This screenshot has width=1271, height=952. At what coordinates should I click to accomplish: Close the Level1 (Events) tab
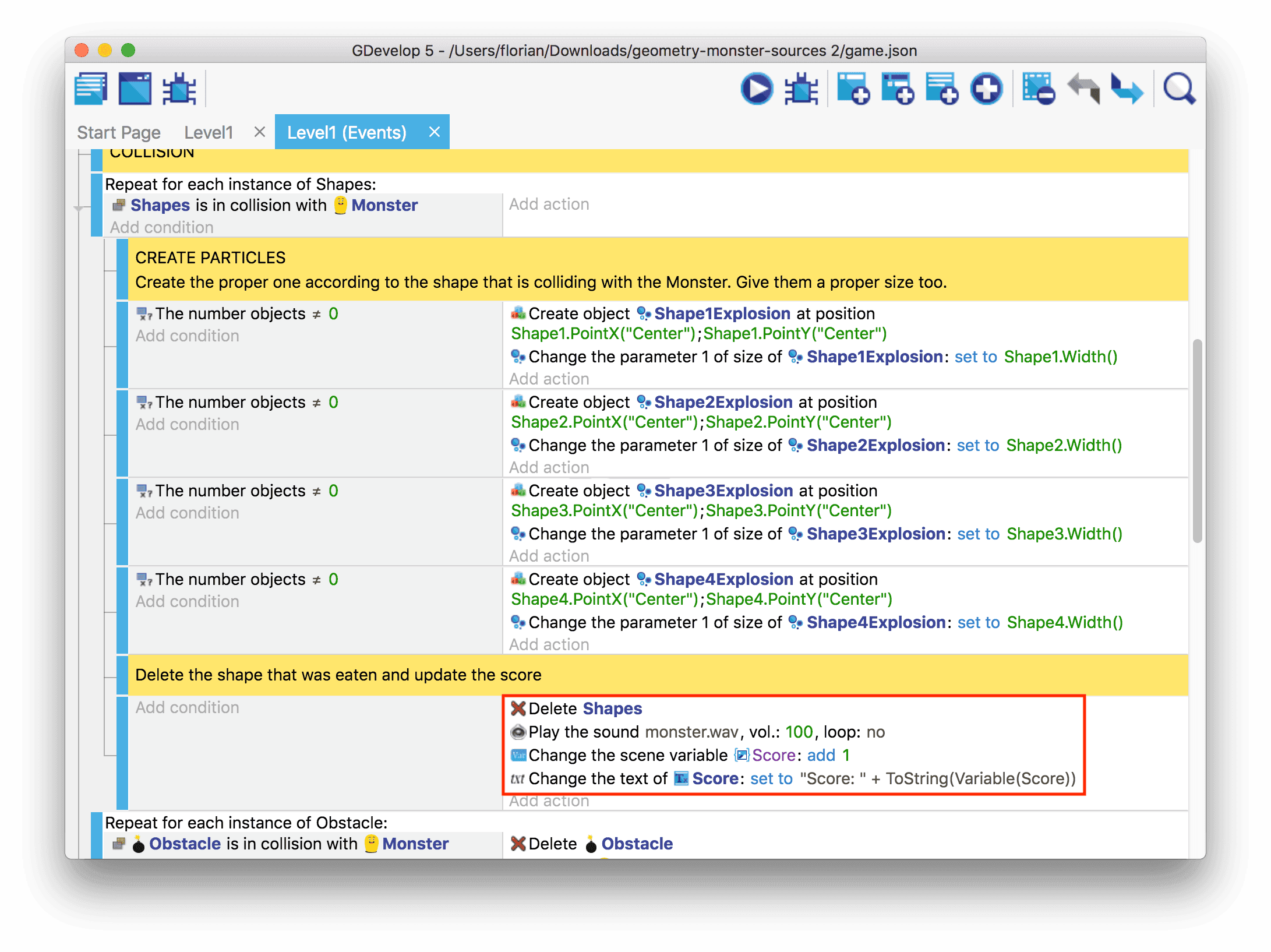click(434, 132)
